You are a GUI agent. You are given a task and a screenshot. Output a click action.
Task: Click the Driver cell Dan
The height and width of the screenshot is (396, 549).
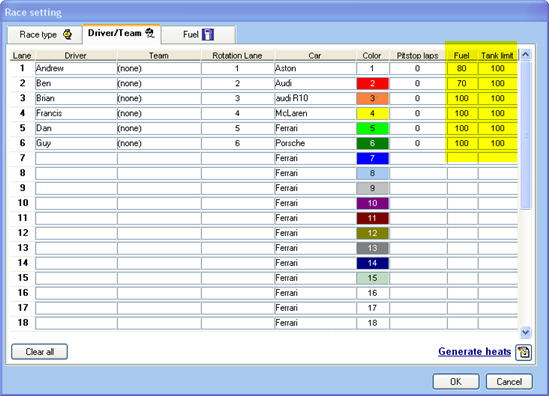coord(76,128)
